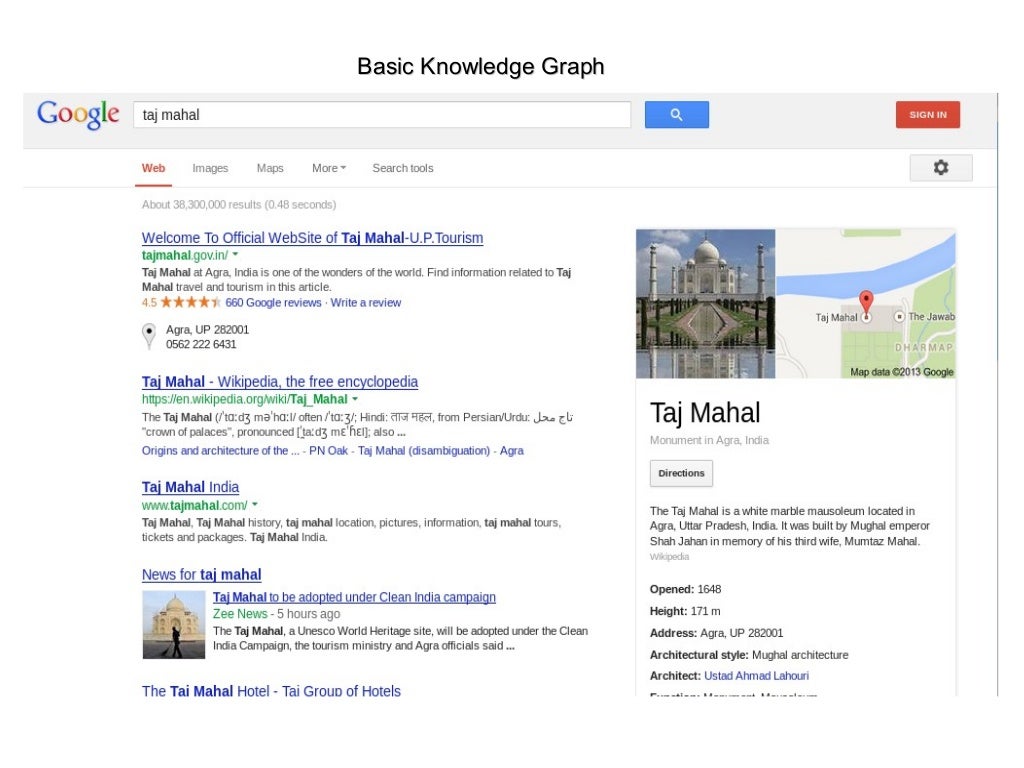The height and width of the screenshot is (768, 1024).
Task: Open Taj Mahal (disambiguation) sitelink
Action: click(x=424, y=451)
